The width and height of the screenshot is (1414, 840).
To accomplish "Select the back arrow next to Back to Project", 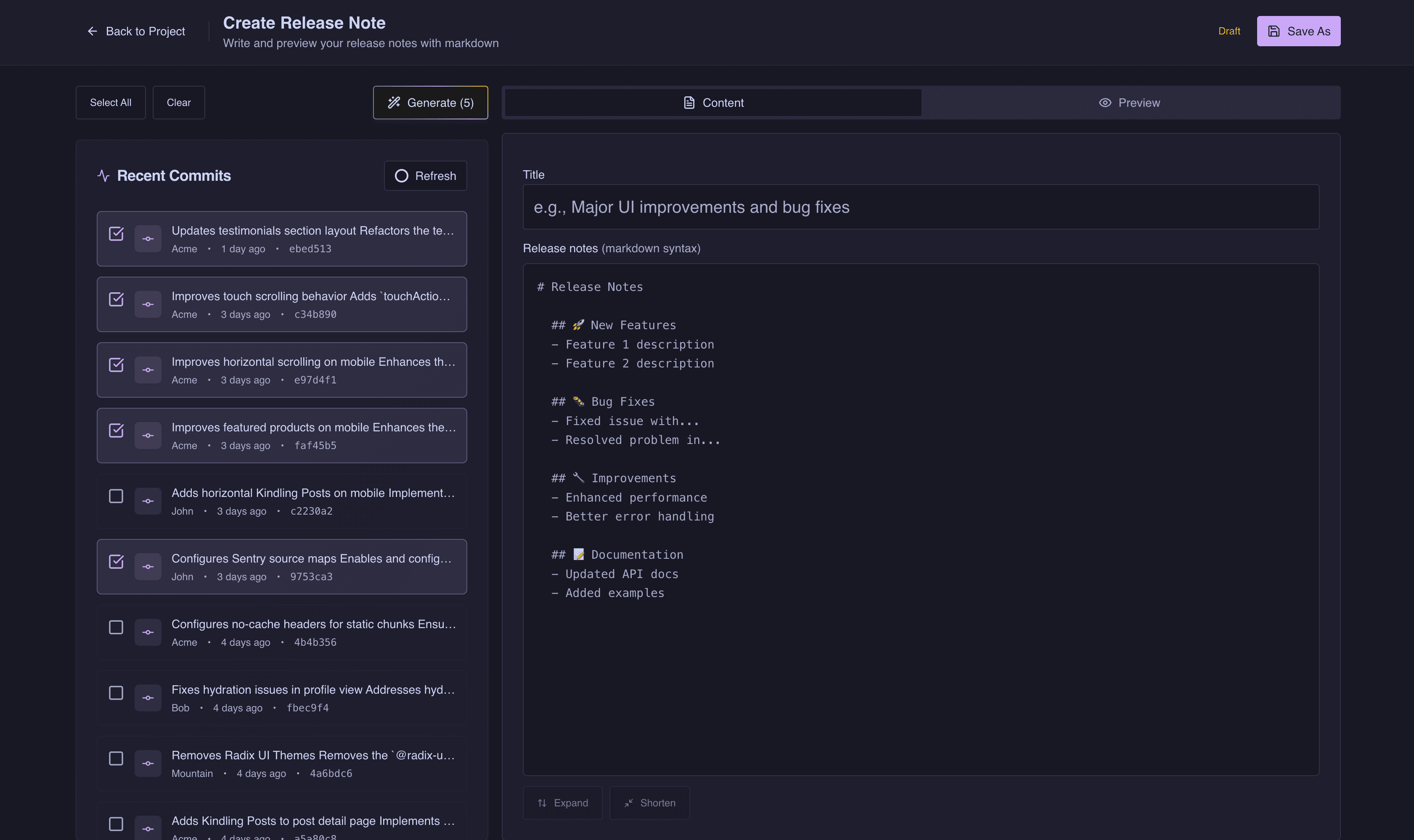I will point(92,31).
